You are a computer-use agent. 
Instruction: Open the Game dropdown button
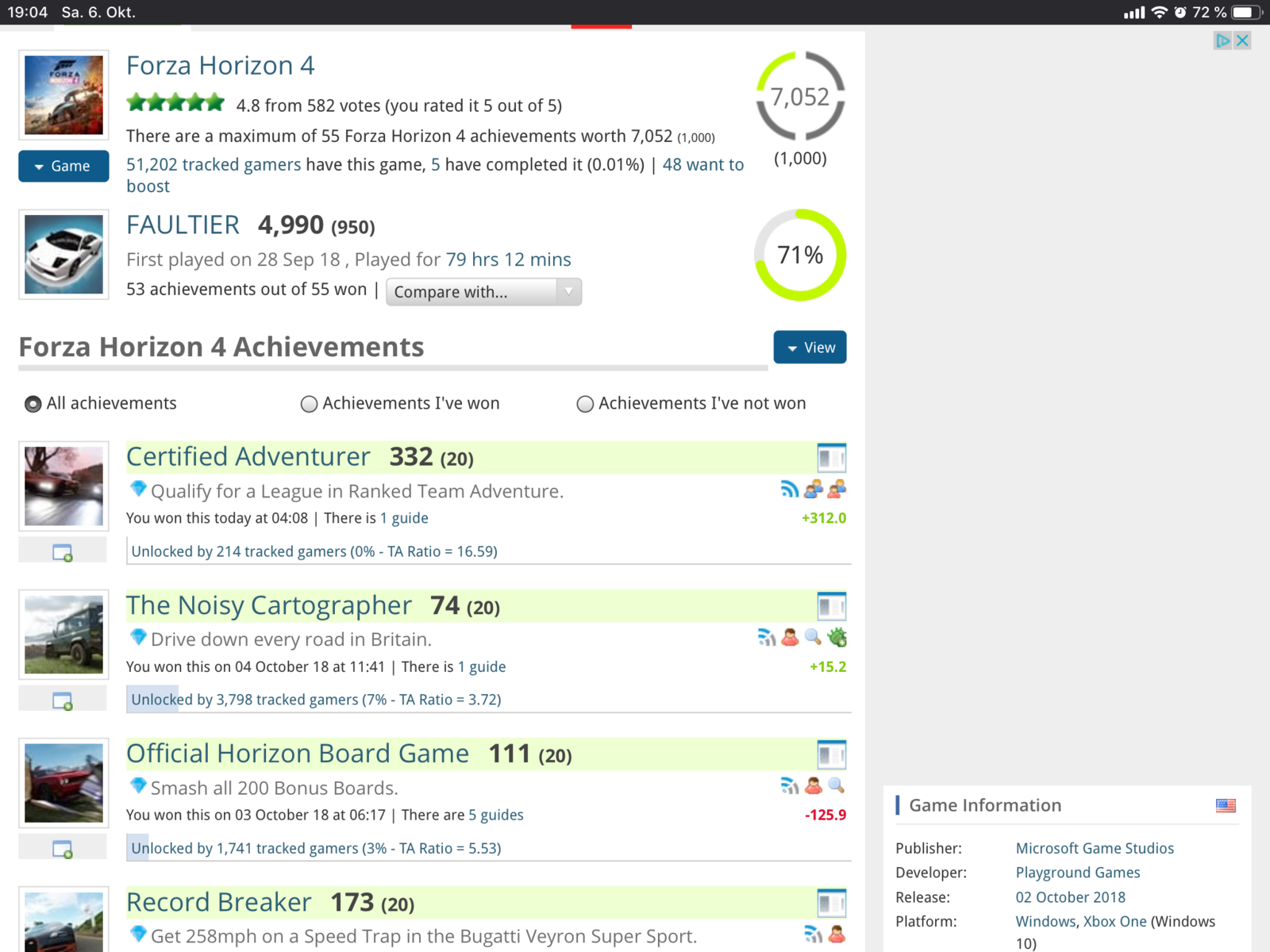[63, 166]
